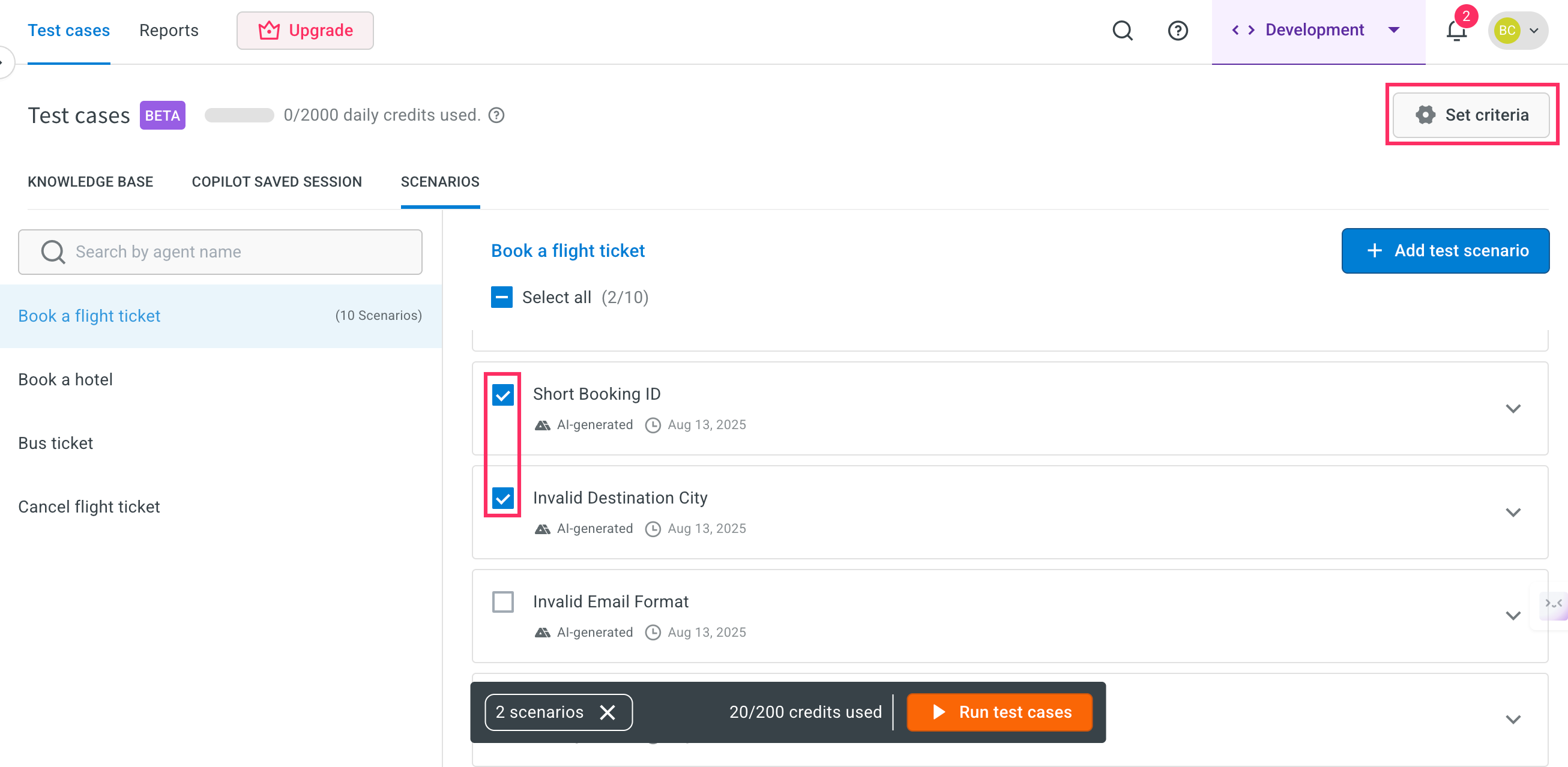Click the gear icon in Set criteria
The width and height of the screenshot is (1568, 767).
pos(1425,115)
